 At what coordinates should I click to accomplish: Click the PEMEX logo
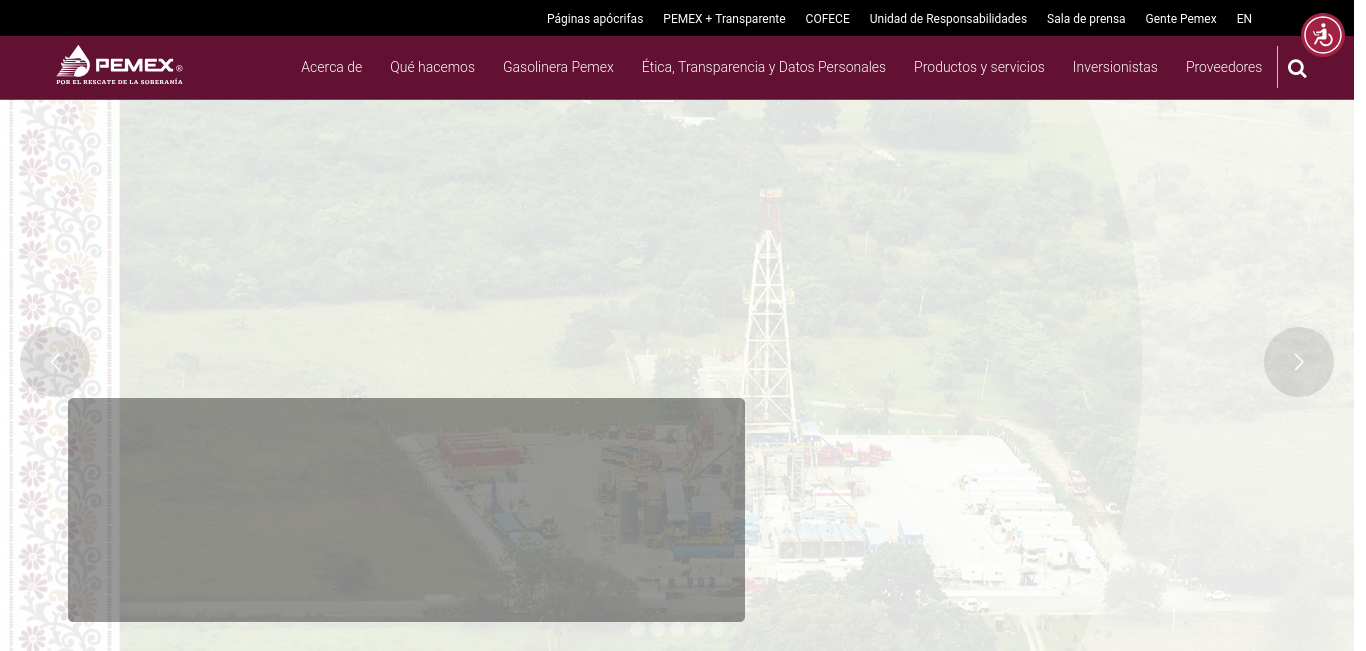[119, 65]
